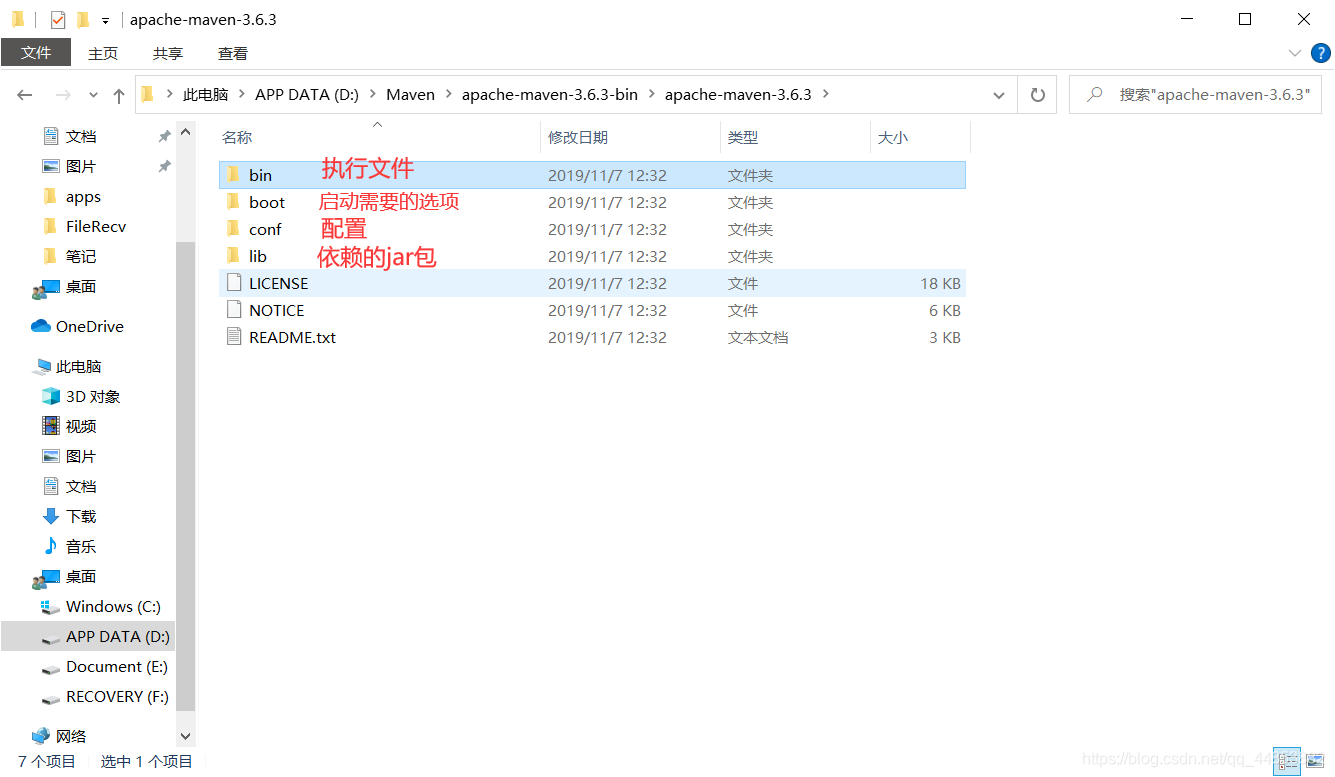Click the navigation pane vertical scrollbar
The image size is (1335, 777).
tap(185, 475)
